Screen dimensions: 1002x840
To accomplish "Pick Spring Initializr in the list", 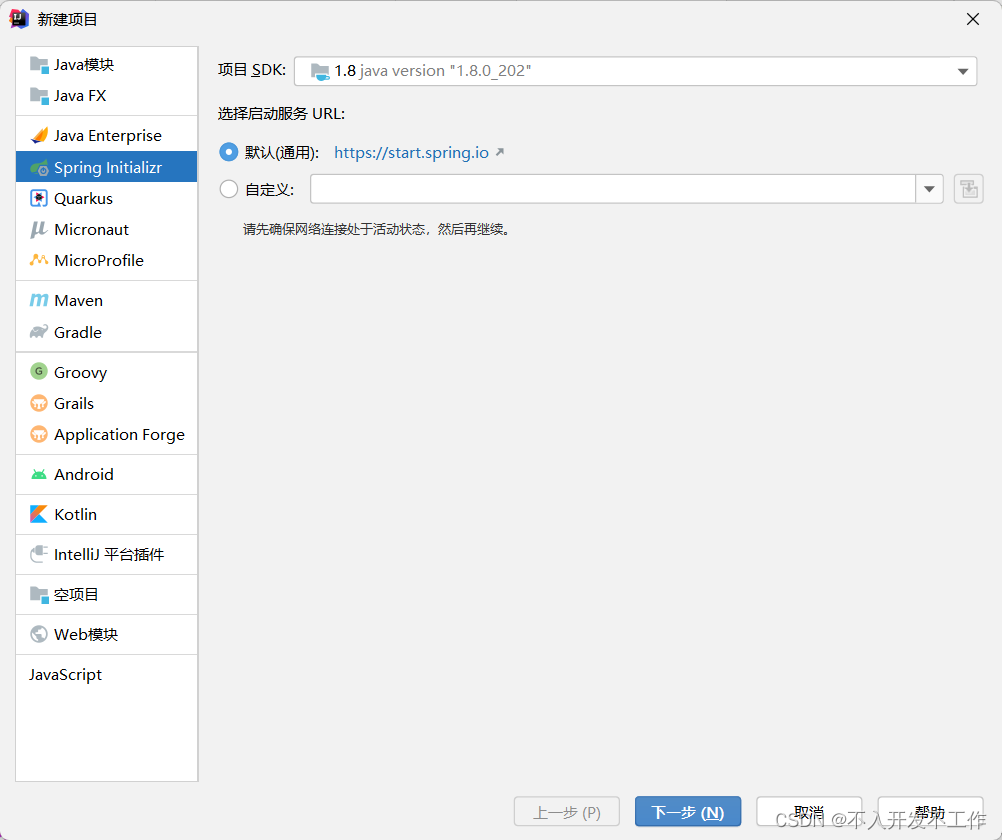I will point(107,167).
